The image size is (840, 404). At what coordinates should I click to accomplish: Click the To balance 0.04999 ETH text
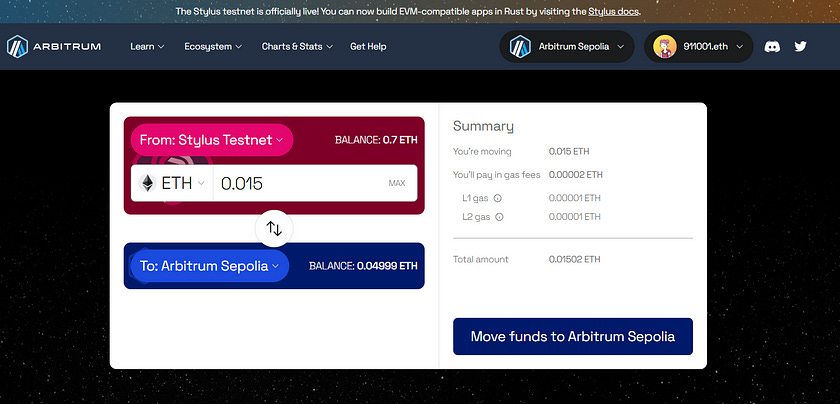363,266
